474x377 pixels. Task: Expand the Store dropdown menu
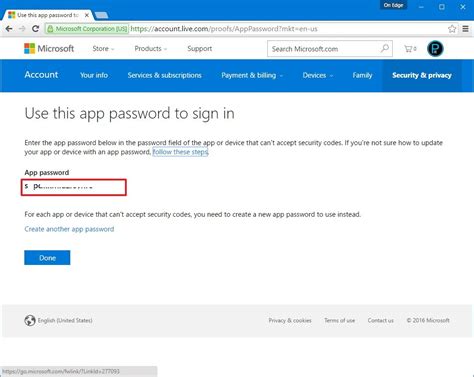[103, 49]
